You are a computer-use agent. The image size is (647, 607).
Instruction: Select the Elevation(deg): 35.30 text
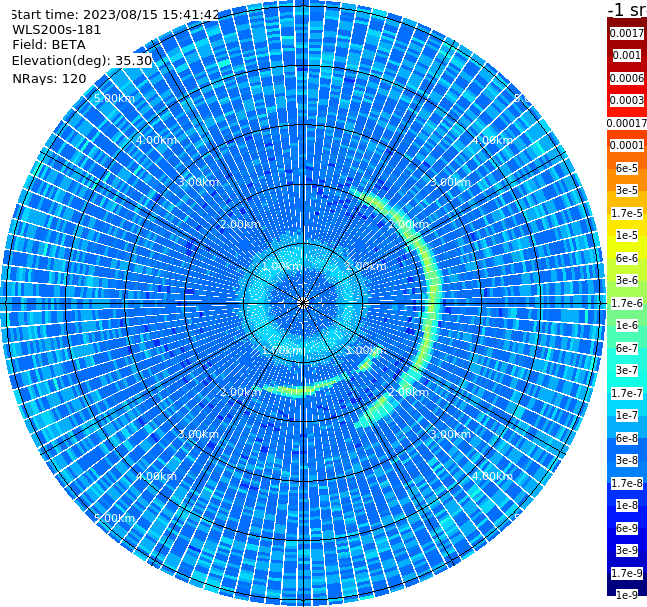click(82, 61)
